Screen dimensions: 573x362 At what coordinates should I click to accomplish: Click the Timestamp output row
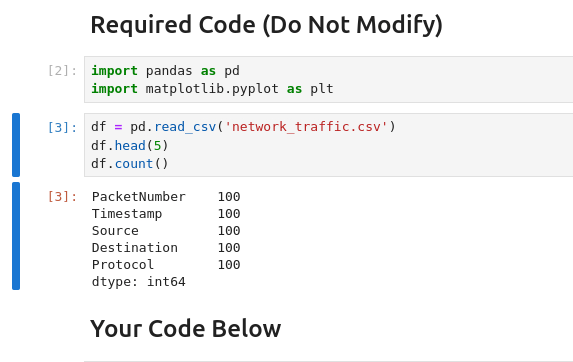[166, 214]
